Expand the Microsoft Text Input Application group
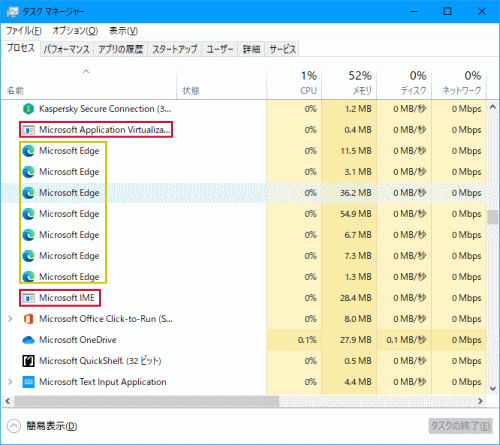The width and height of the screenshot is (500, 445). tap(10, 382)
